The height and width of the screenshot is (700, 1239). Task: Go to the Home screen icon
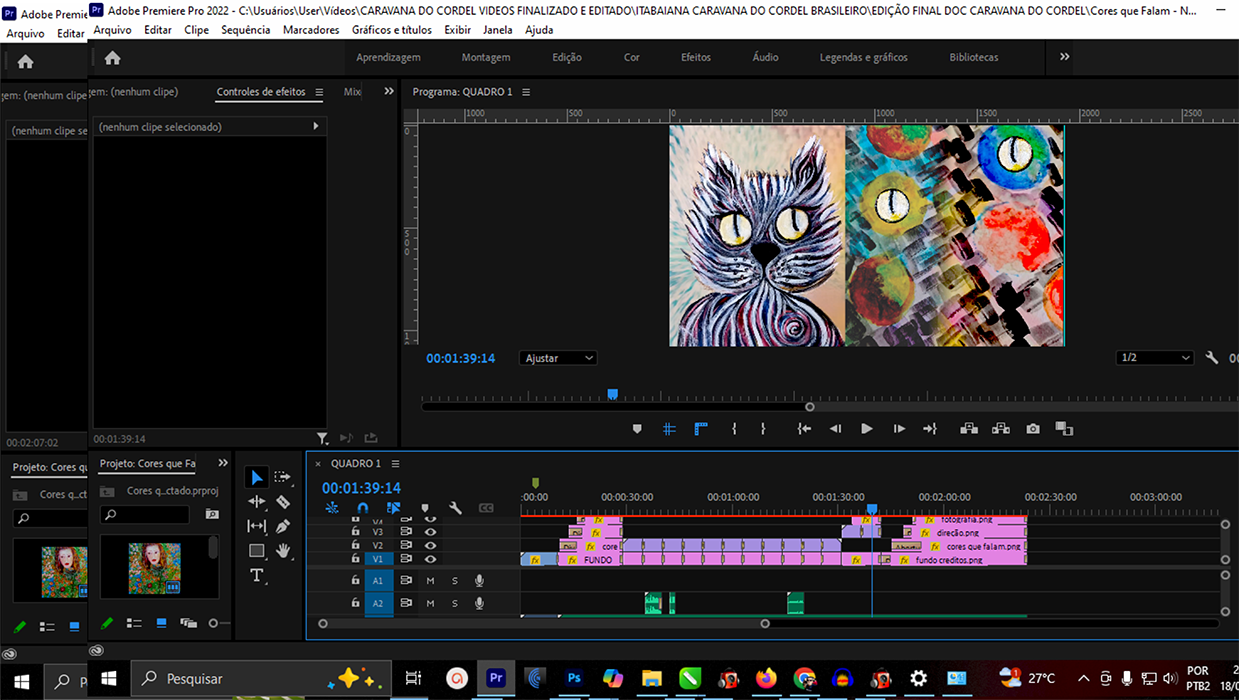coord(112,58)
